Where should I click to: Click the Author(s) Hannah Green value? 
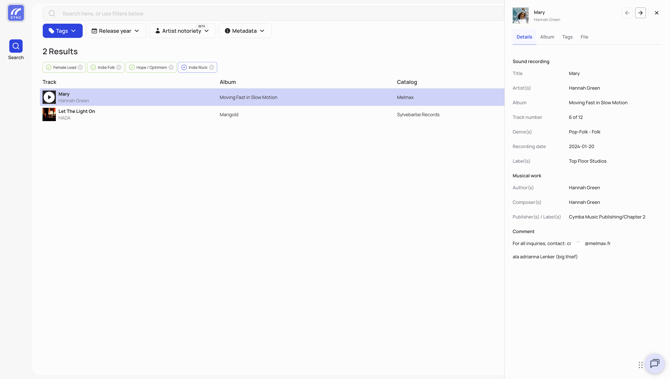584,188
